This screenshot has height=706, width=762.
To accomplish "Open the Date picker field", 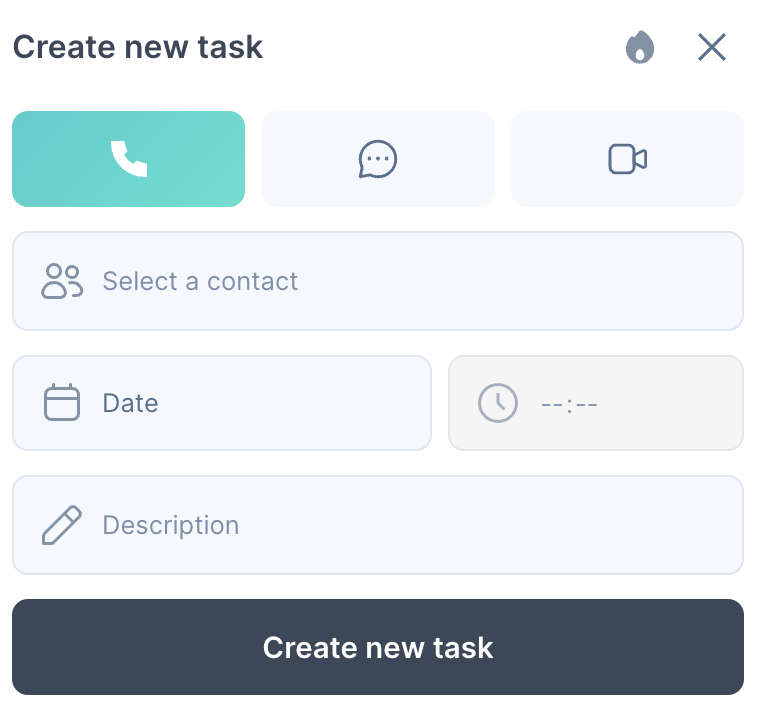I will (222, 403).
